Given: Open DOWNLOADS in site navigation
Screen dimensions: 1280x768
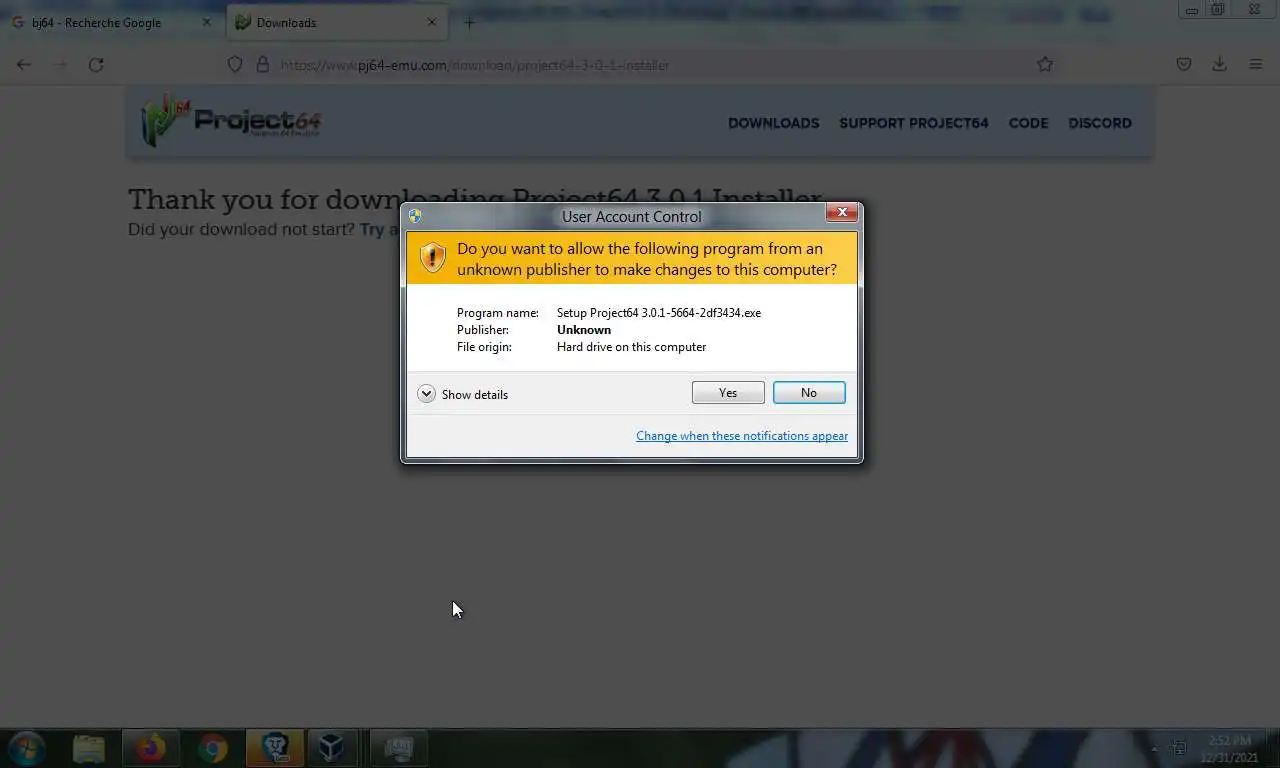Looking at the screenshot, I should [x=773, y=123].
